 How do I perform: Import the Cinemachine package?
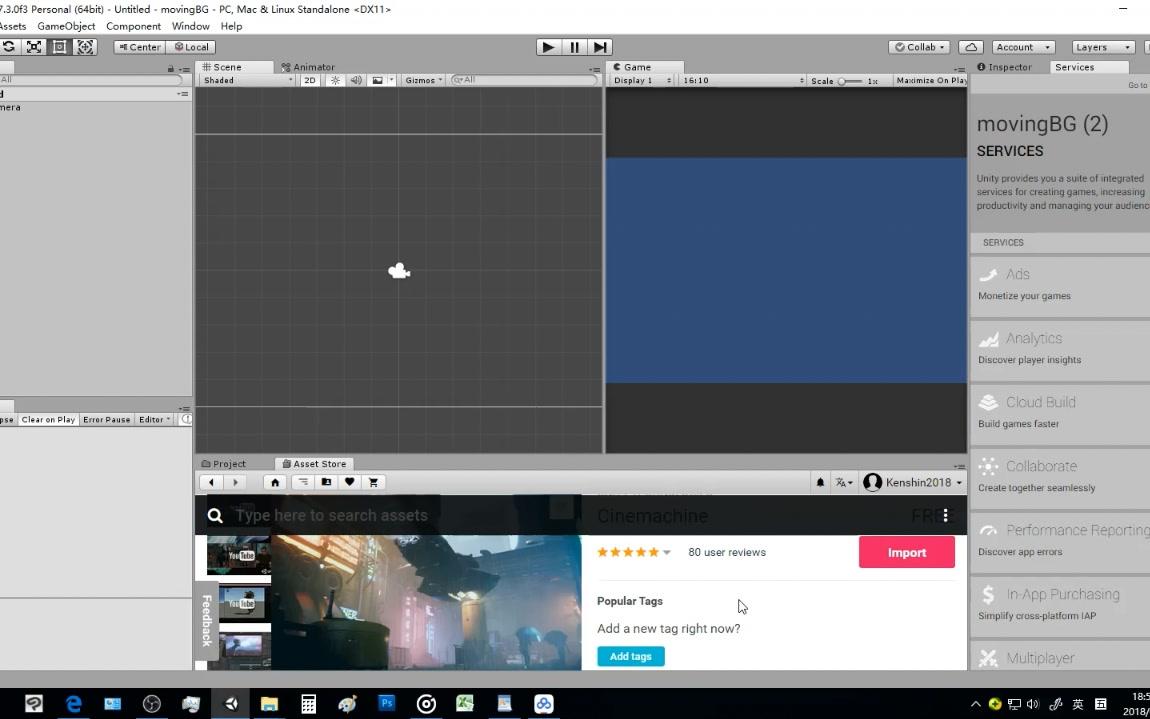906,551
